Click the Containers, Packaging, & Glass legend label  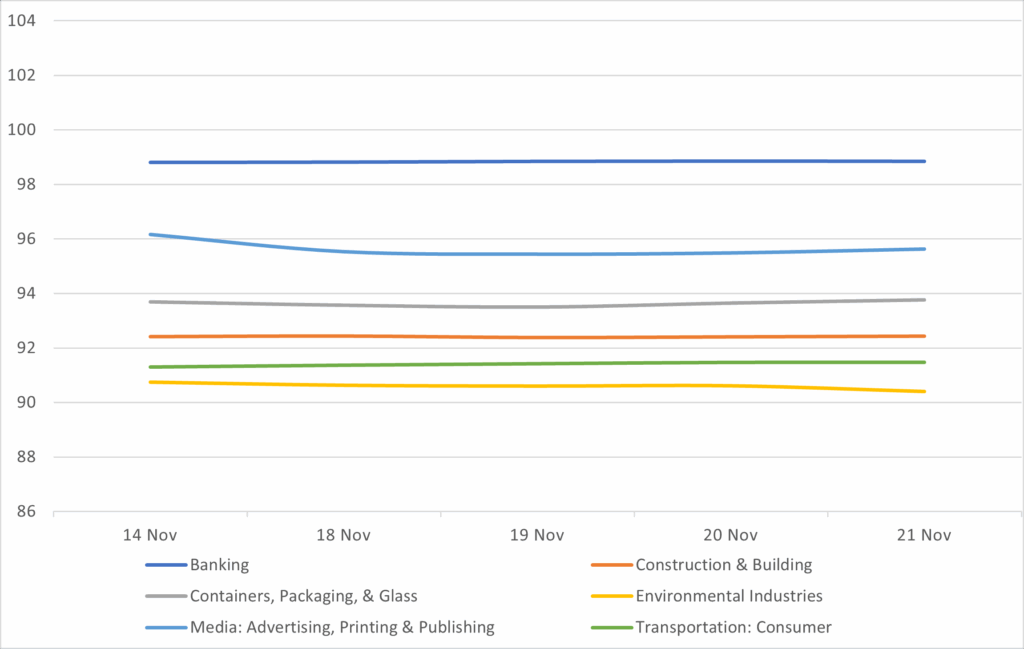[303, 596]
